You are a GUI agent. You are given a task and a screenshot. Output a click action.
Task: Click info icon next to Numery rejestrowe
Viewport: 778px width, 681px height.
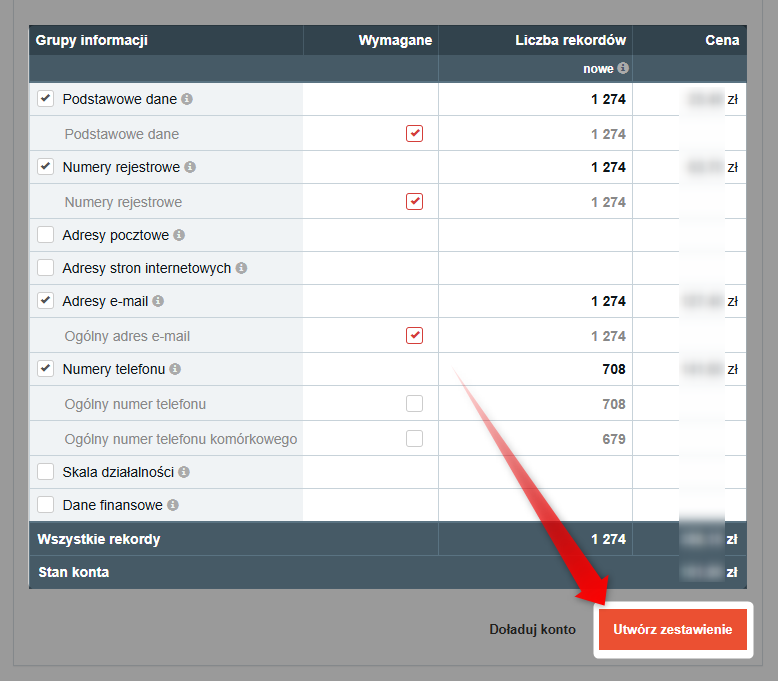(x=190, y=167)
